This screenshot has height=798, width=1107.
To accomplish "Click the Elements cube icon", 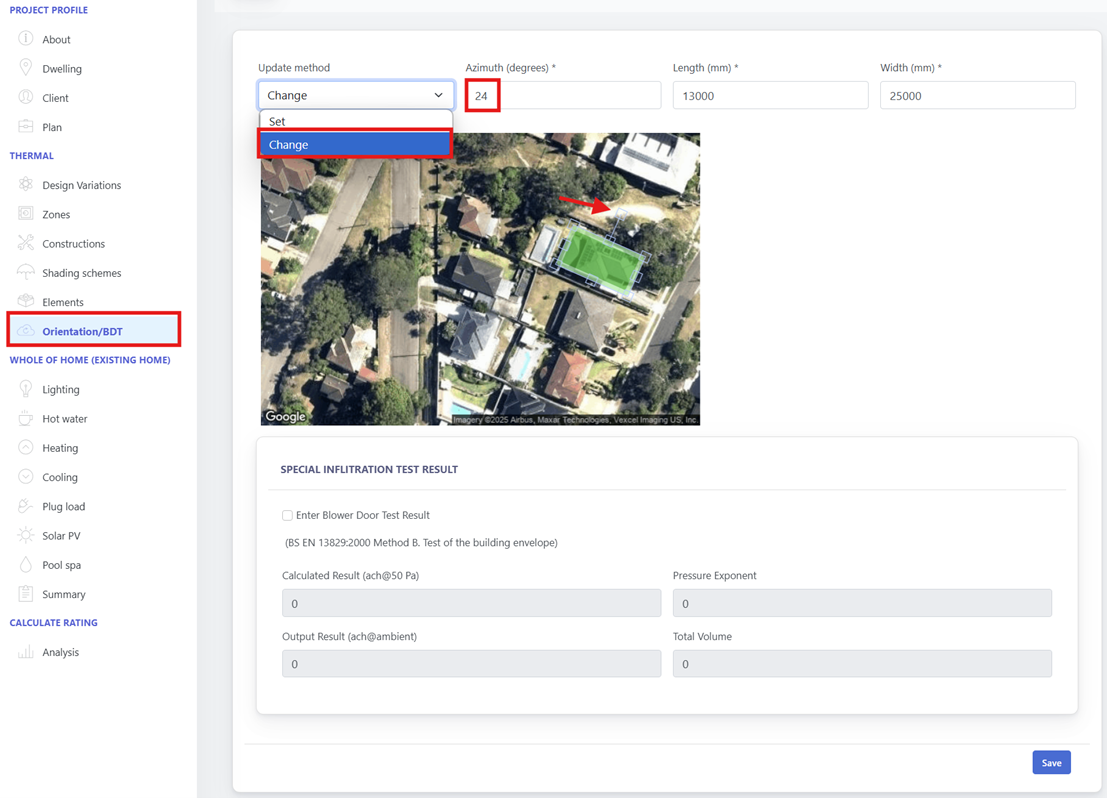I will click(x=25, y=301).
